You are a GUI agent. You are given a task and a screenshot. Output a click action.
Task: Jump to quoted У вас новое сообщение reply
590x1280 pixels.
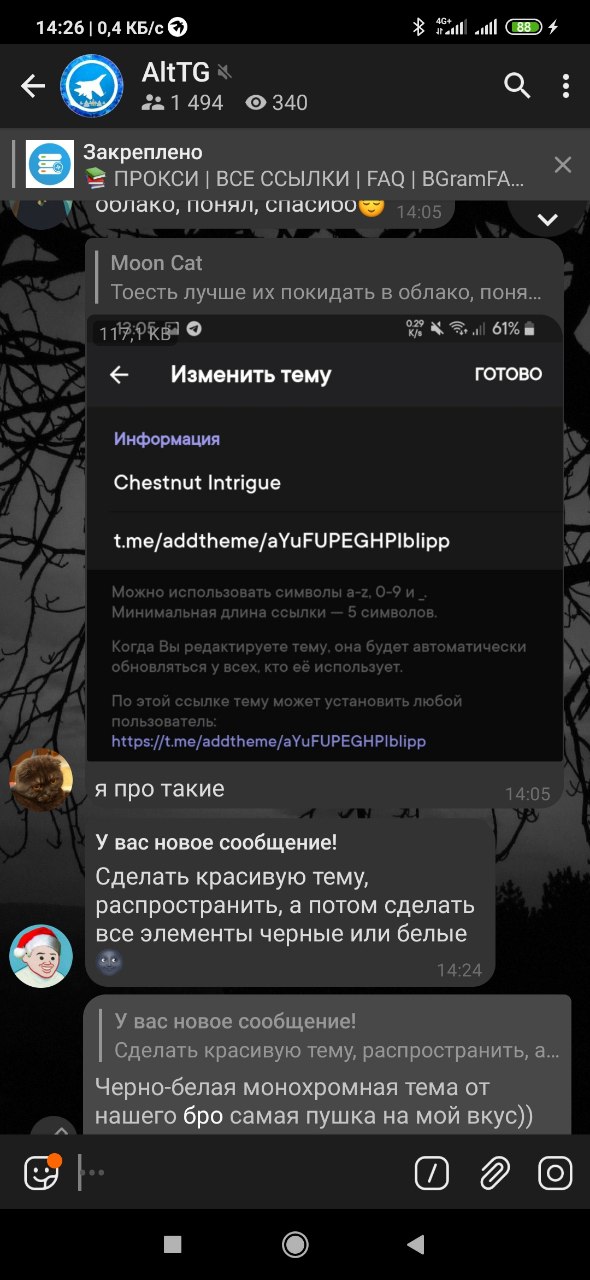coord(332,1036)
